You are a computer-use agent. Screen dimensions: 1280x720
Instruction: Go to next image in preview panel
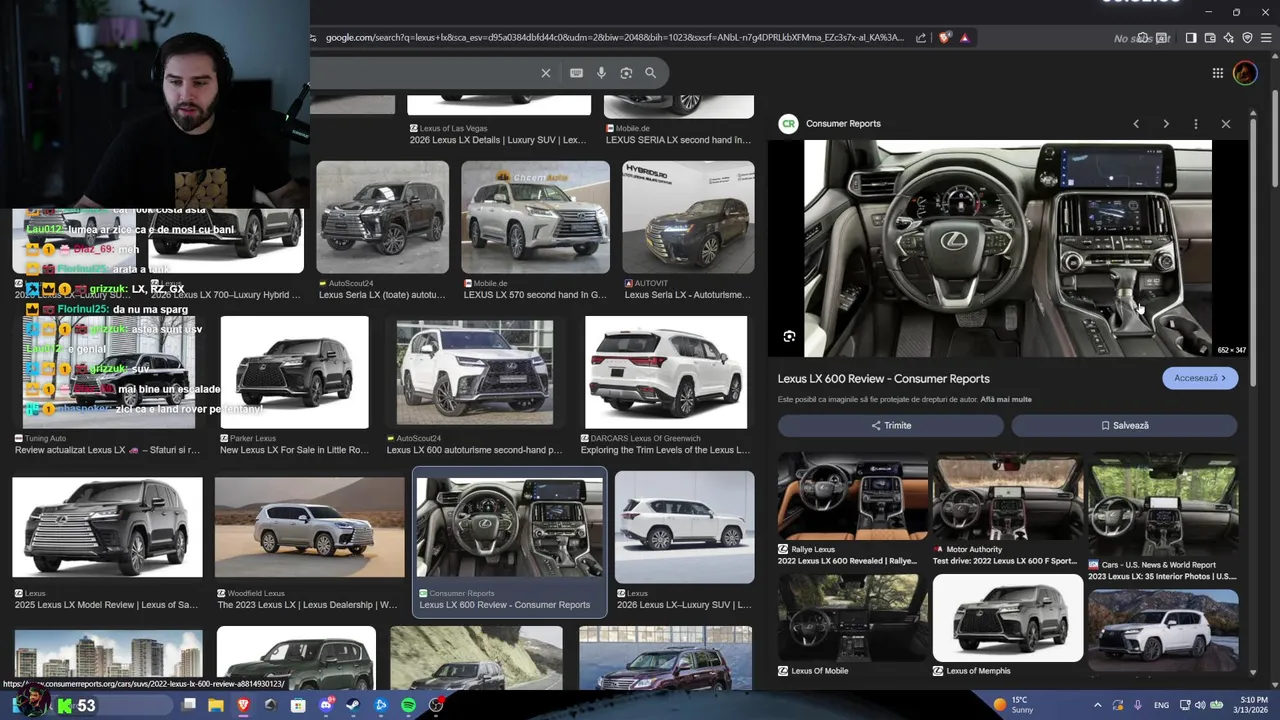coord(1166,124)
